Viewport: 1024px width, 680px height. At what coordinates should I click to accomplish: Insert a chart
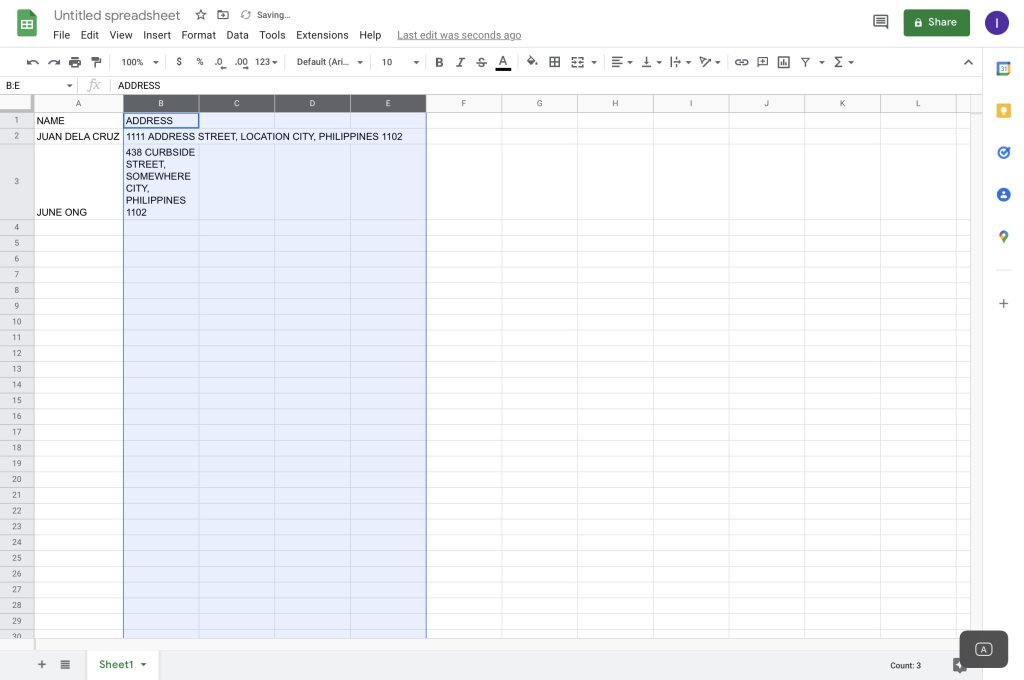[x=784, y=61]
